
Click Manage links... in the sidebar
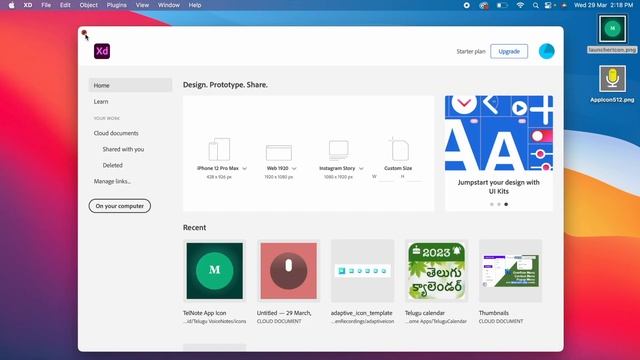[112, 181]
